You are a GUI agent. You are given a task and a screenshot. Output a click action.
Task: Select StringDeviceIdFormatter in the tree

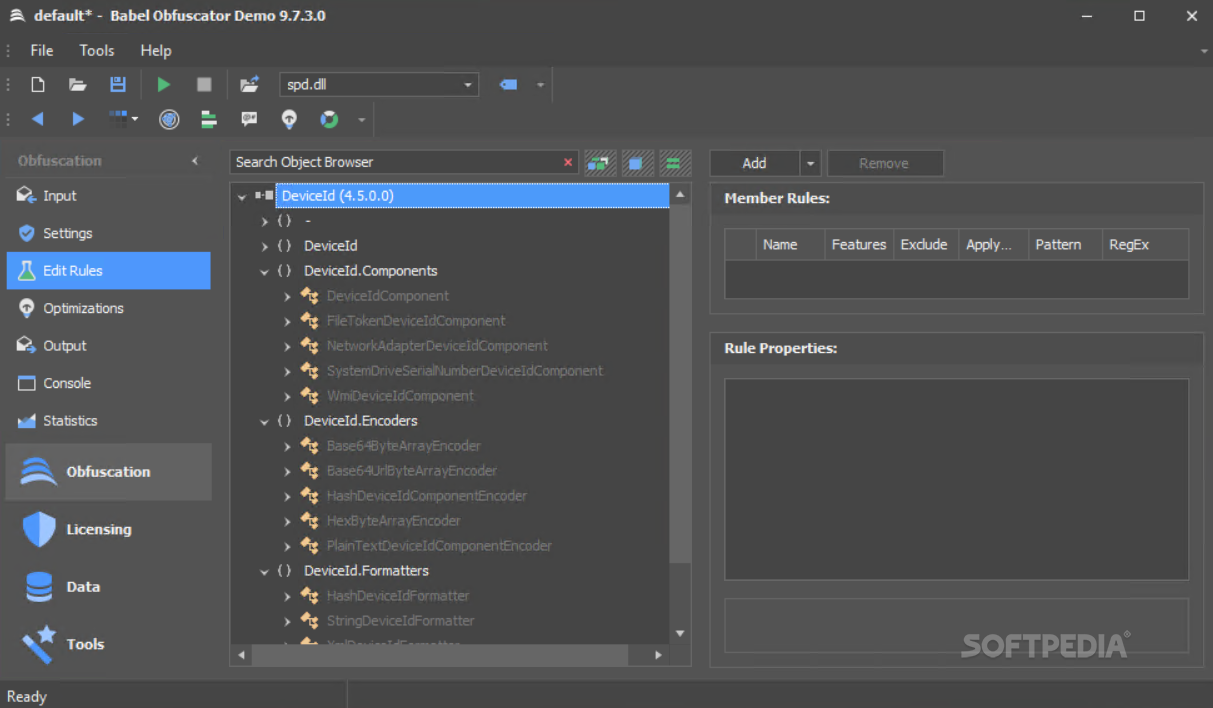tap(400, 621)
